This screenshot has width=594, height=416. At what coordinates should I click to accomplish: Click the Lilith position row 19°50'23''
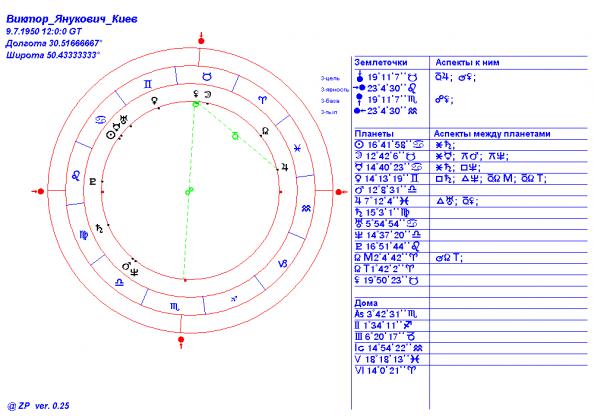coord(386,280)
